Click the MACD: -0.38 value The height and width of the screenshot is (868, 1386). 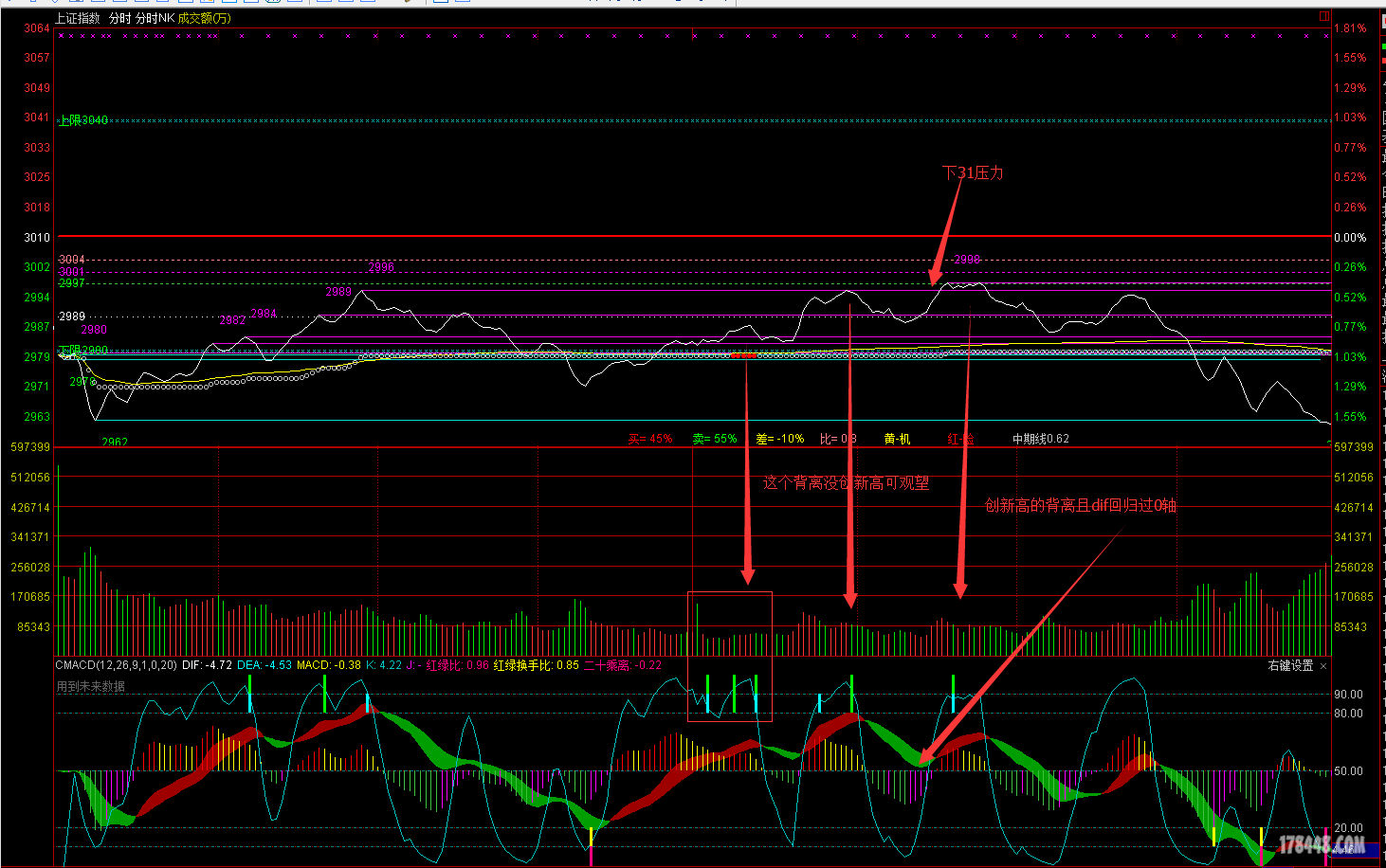pyautogui.click(x=329, y=665)
